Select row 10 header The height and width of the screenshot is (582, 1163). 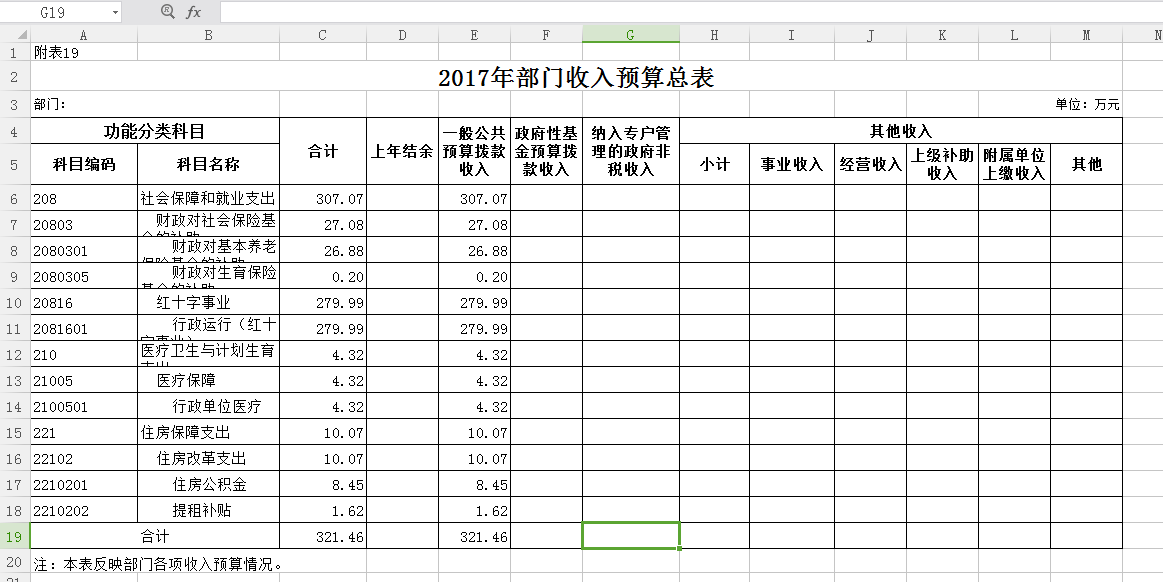(15, 302)
